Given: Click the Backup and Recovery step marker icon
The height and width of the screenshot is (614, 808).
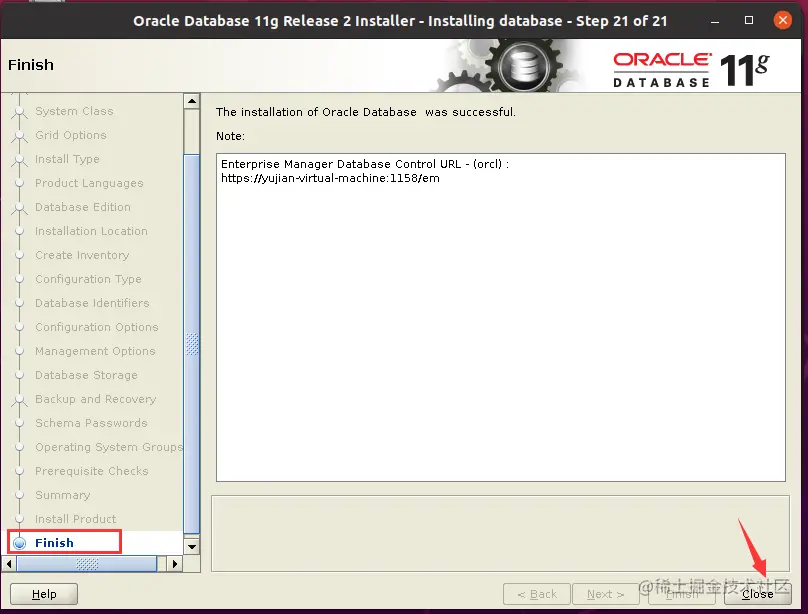Looking at the screenshot, I should [x=20, y=400].
